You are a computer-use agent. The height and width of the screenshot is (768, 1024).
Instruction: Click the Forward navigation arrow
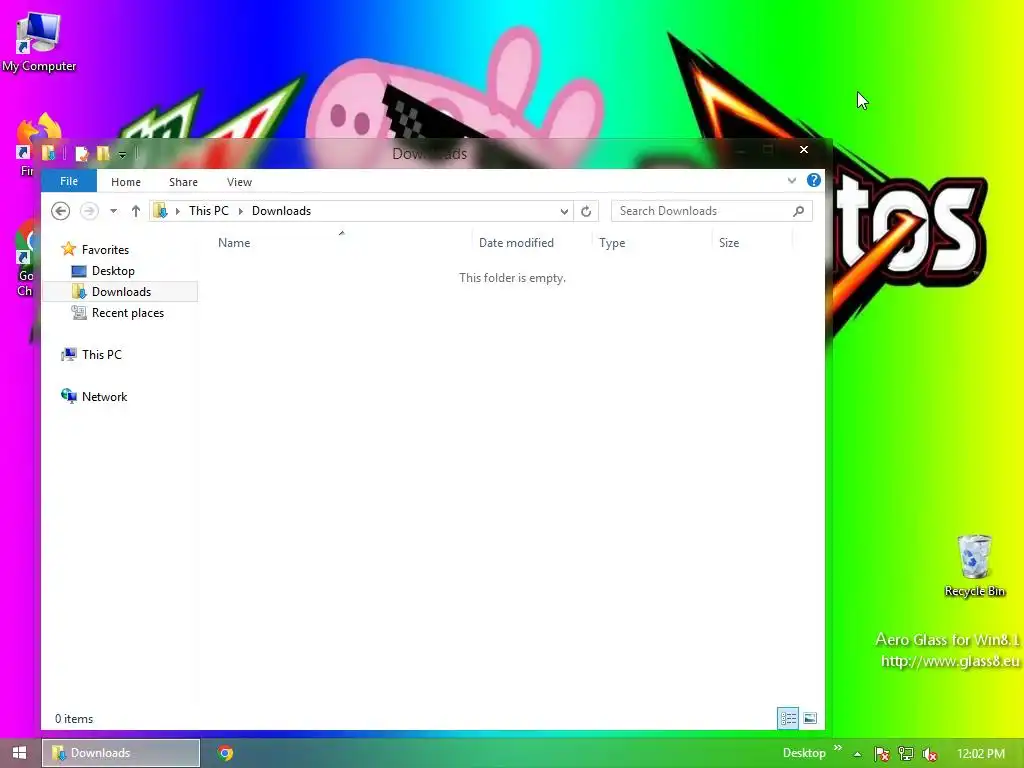[89, 210]
